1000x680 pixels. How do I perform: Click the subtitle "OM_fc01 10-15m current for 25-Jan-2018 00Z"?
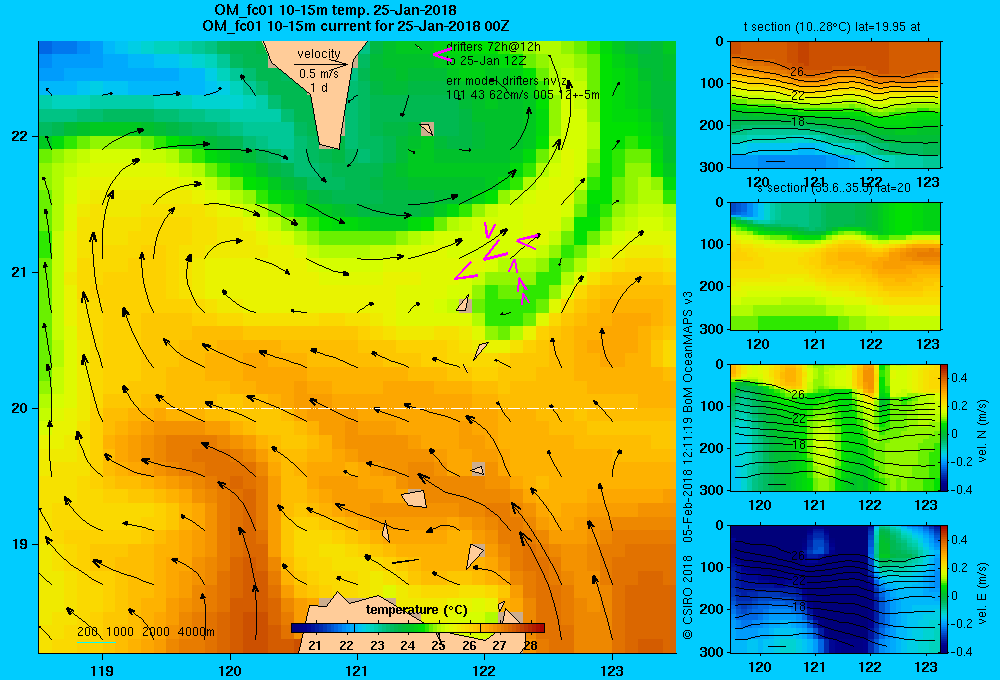click(x=355, y=26)
